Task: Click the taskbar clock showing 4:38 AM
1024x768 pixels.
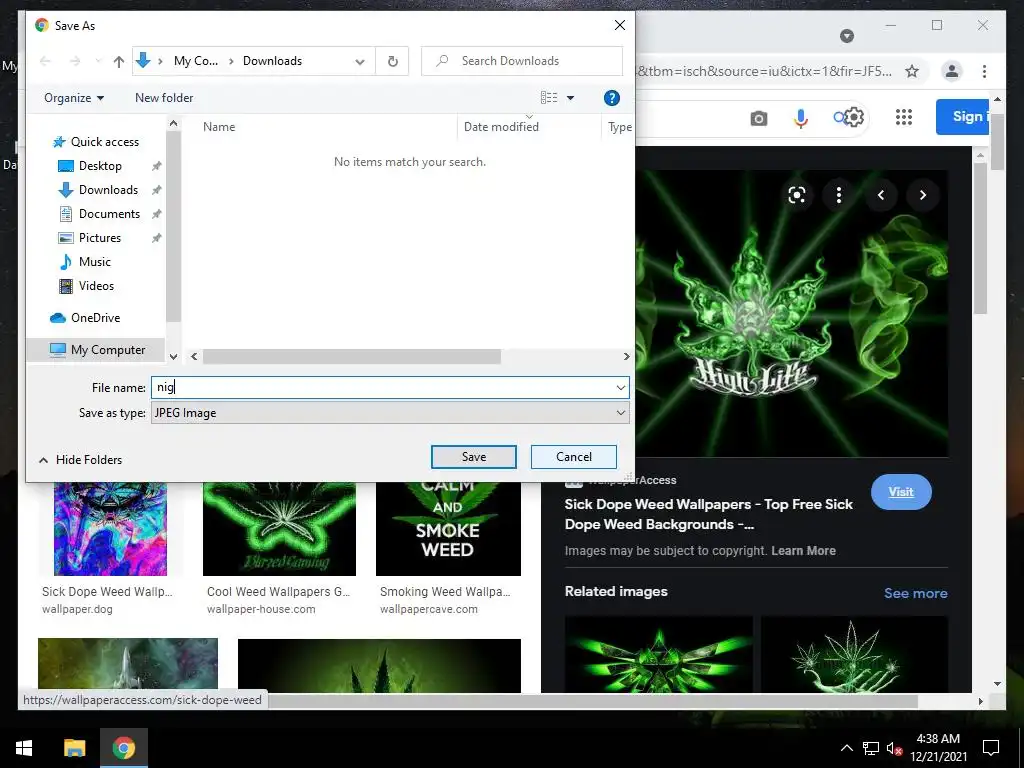Action: pyautogui.click(x=938, y=748)
